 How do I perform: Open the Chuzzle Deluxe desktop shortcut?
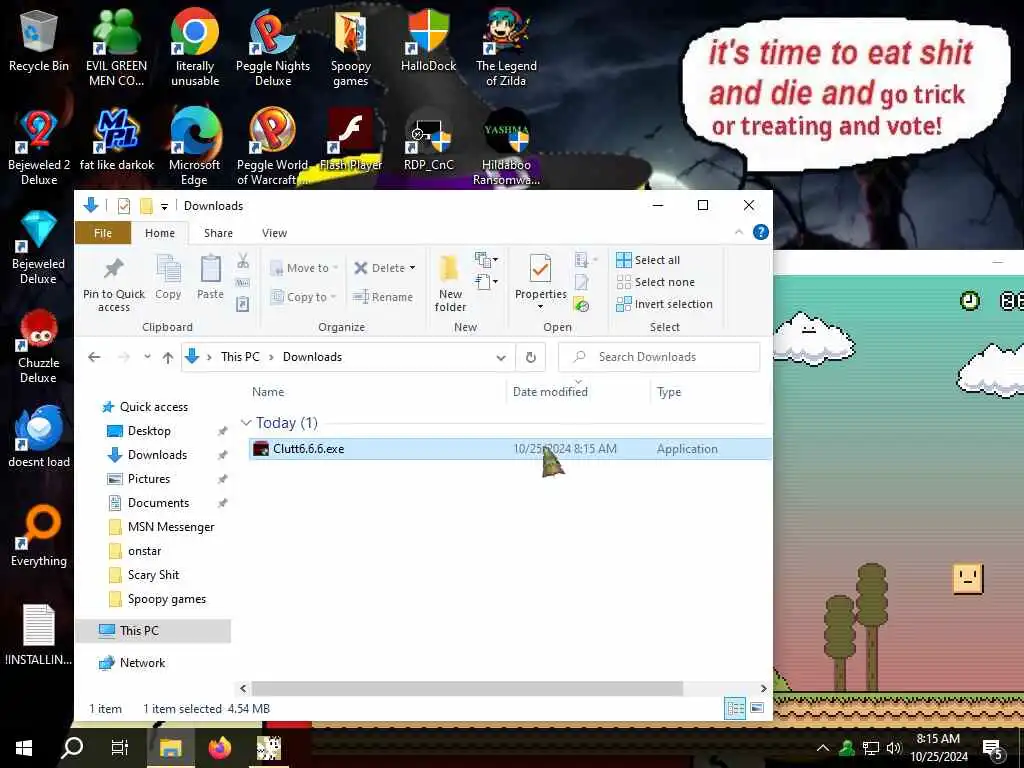[39, 346]
